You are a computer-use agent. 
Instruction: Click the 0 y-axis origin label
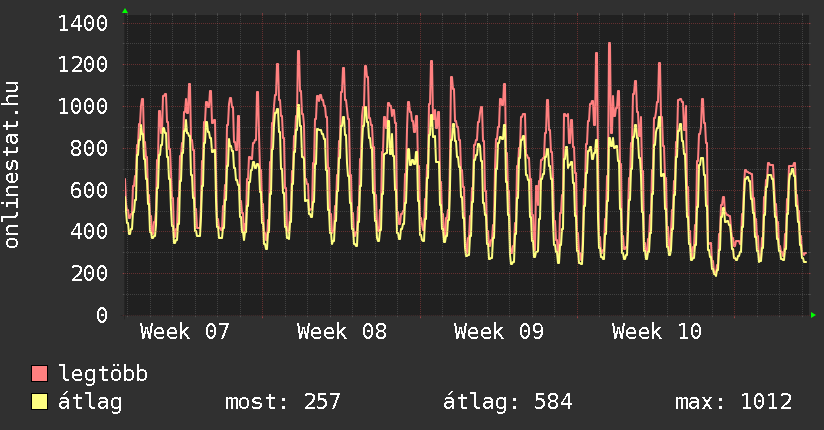pos(101,315)
